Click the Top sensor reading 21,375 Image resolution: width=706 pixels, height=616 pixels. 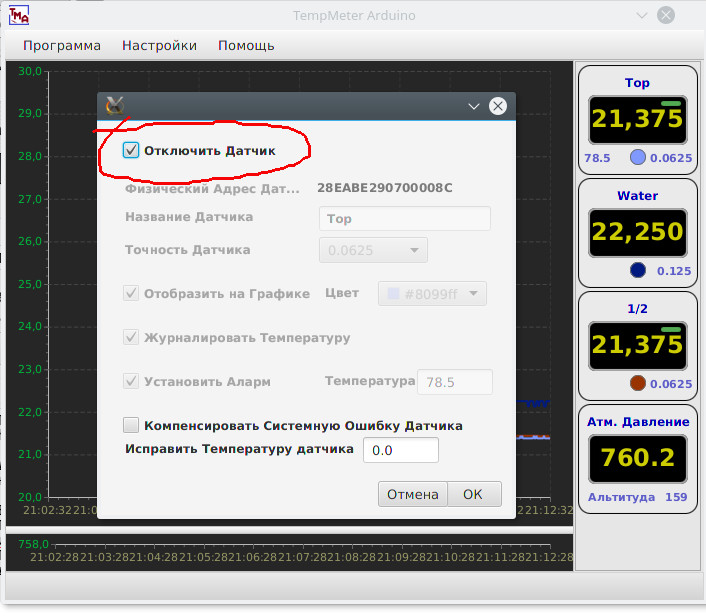pyautogui.click(x=638, y=119)
